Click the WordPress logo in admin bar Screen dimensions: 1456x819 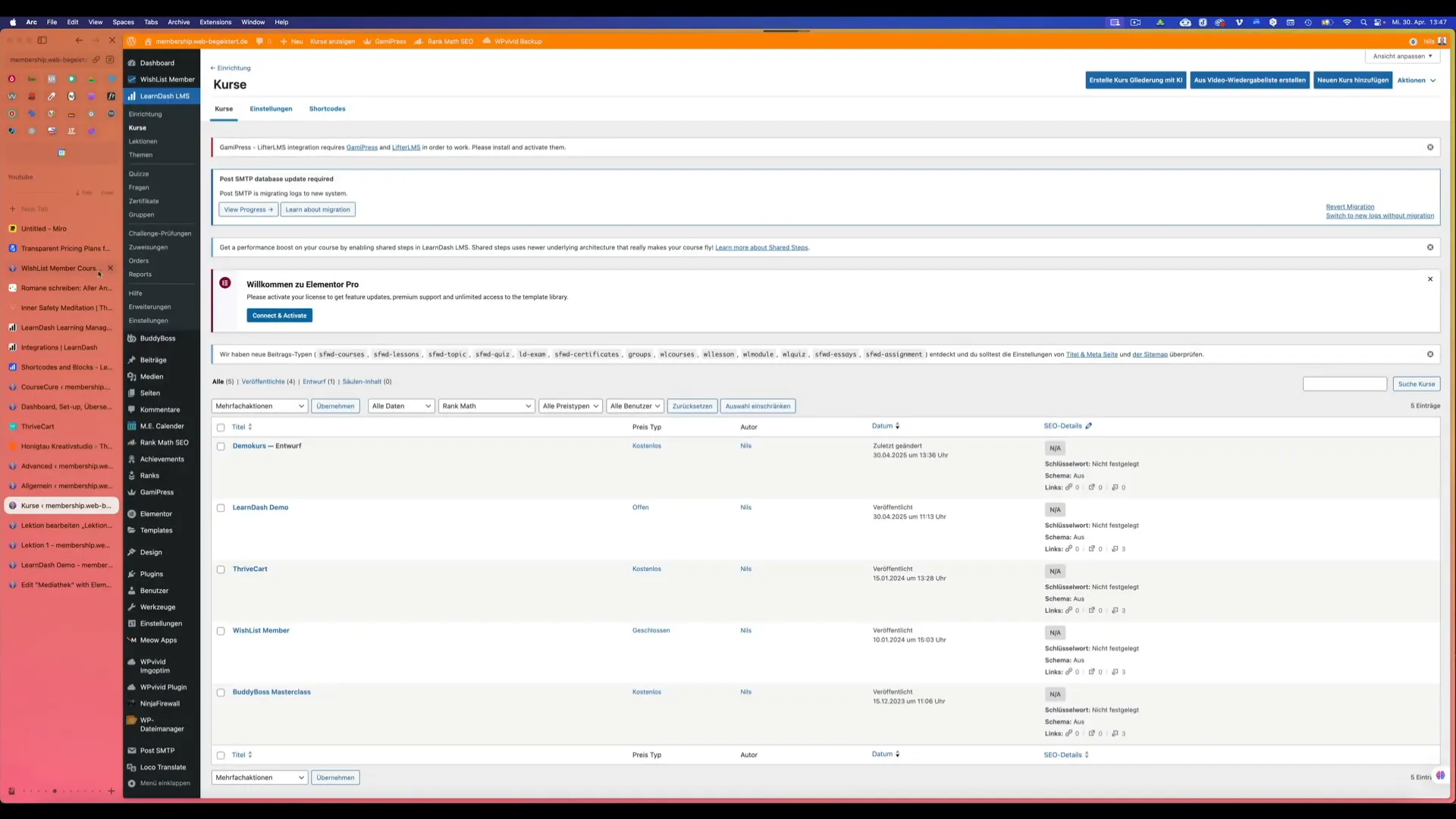(132, 41)
